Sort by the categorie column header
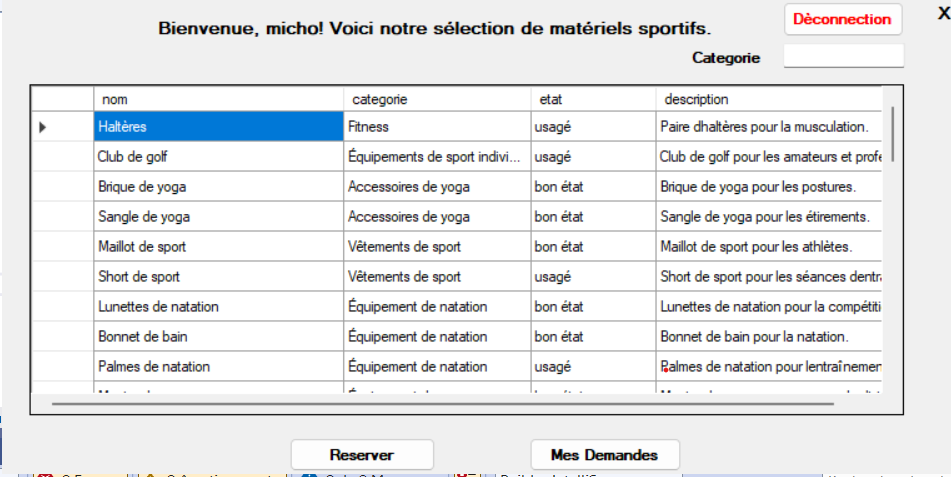The image size is (951, 477). [437, 99]
